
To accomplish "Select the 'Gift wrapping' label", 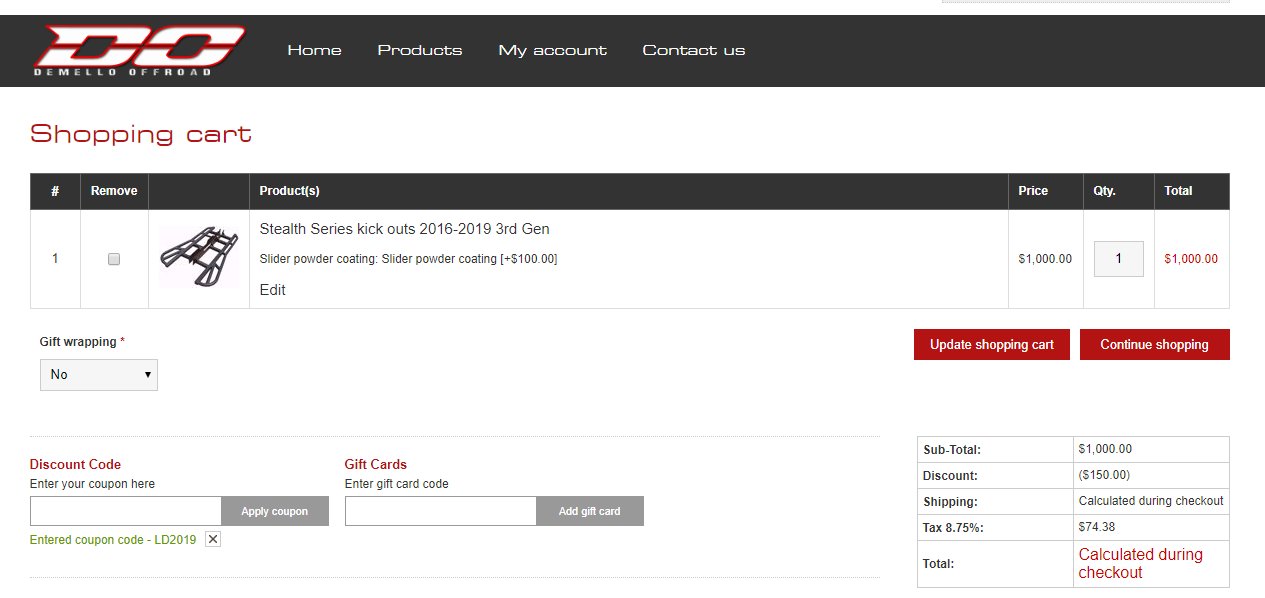I will click(x=78, y=342).
